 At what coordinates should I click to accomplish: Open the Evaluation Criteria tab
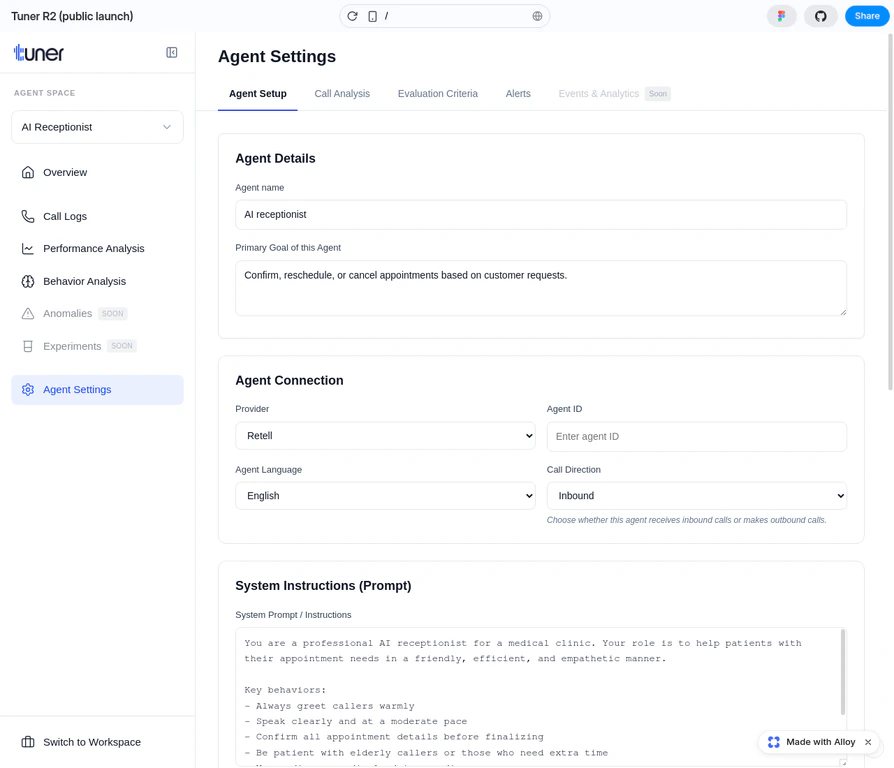coord(437,93)
